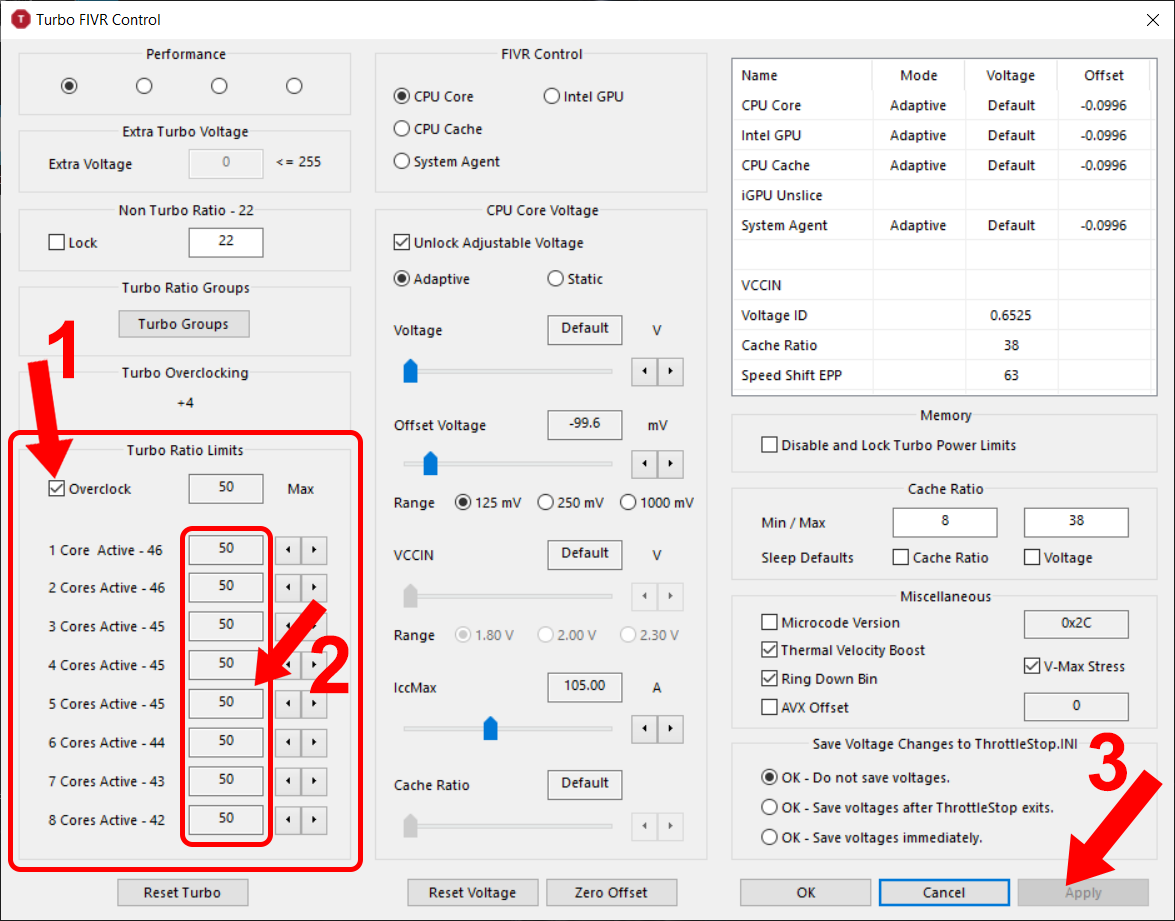Click Reset Voltage button
Viewport: 1175px width, 921px height.
472,893
